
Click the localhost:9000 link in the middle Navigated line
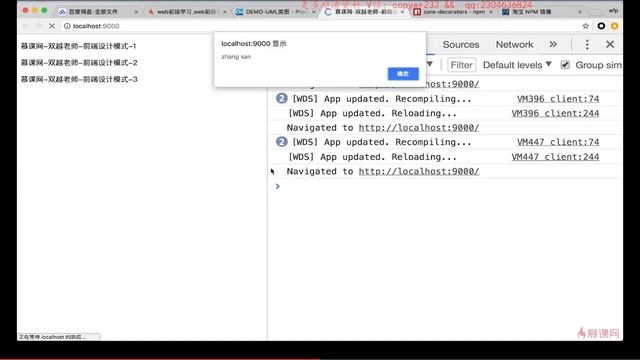(x=419, y=128)
